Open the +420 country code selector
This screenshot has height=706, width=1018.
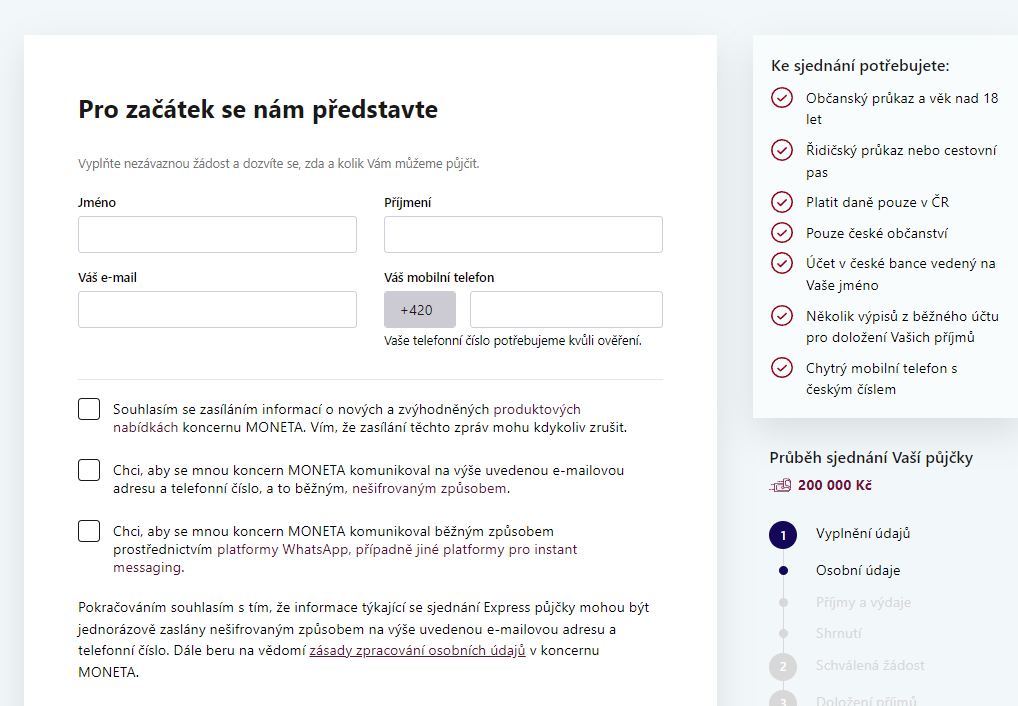pos(419,309)
